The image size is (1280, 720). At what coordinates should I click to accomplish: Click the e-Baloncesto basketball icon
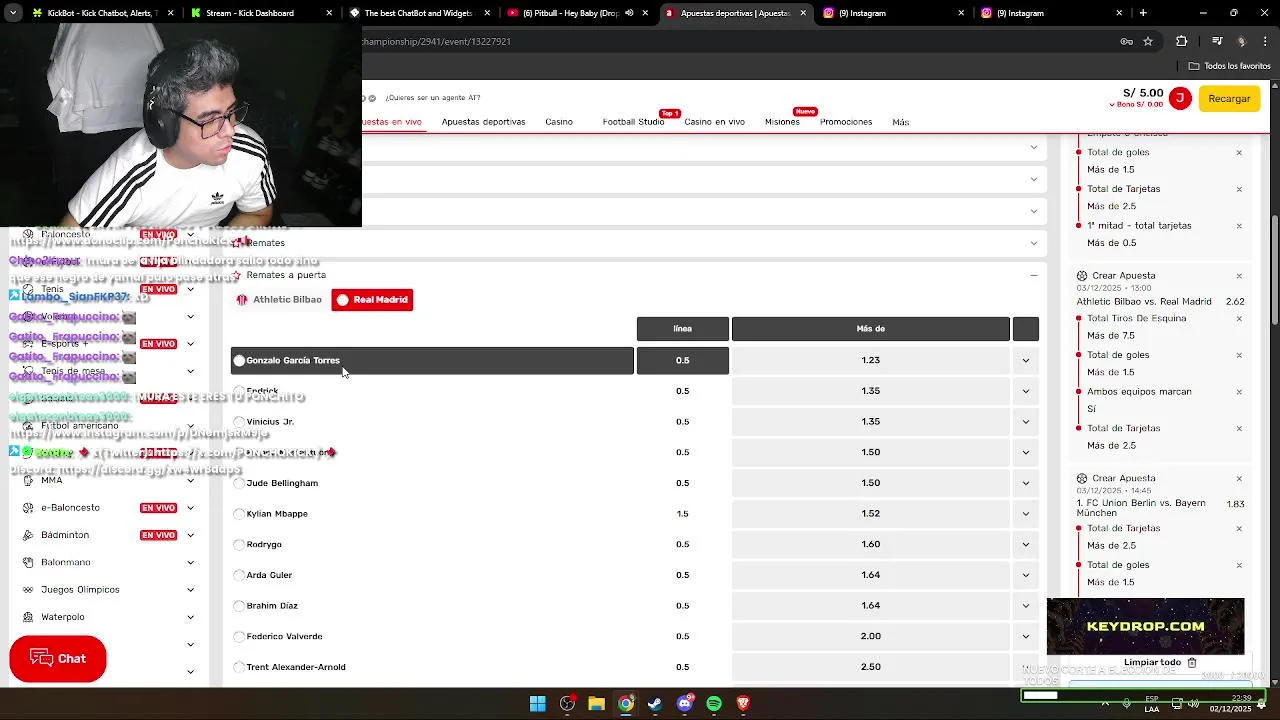[x=28, y=508]
